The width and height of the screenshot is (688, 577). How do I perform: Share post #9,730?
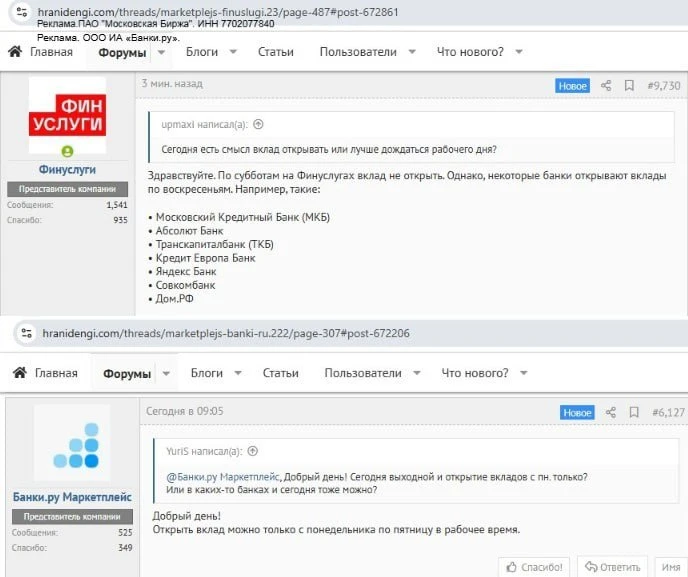pyautogui.click(x=606, y=86)
